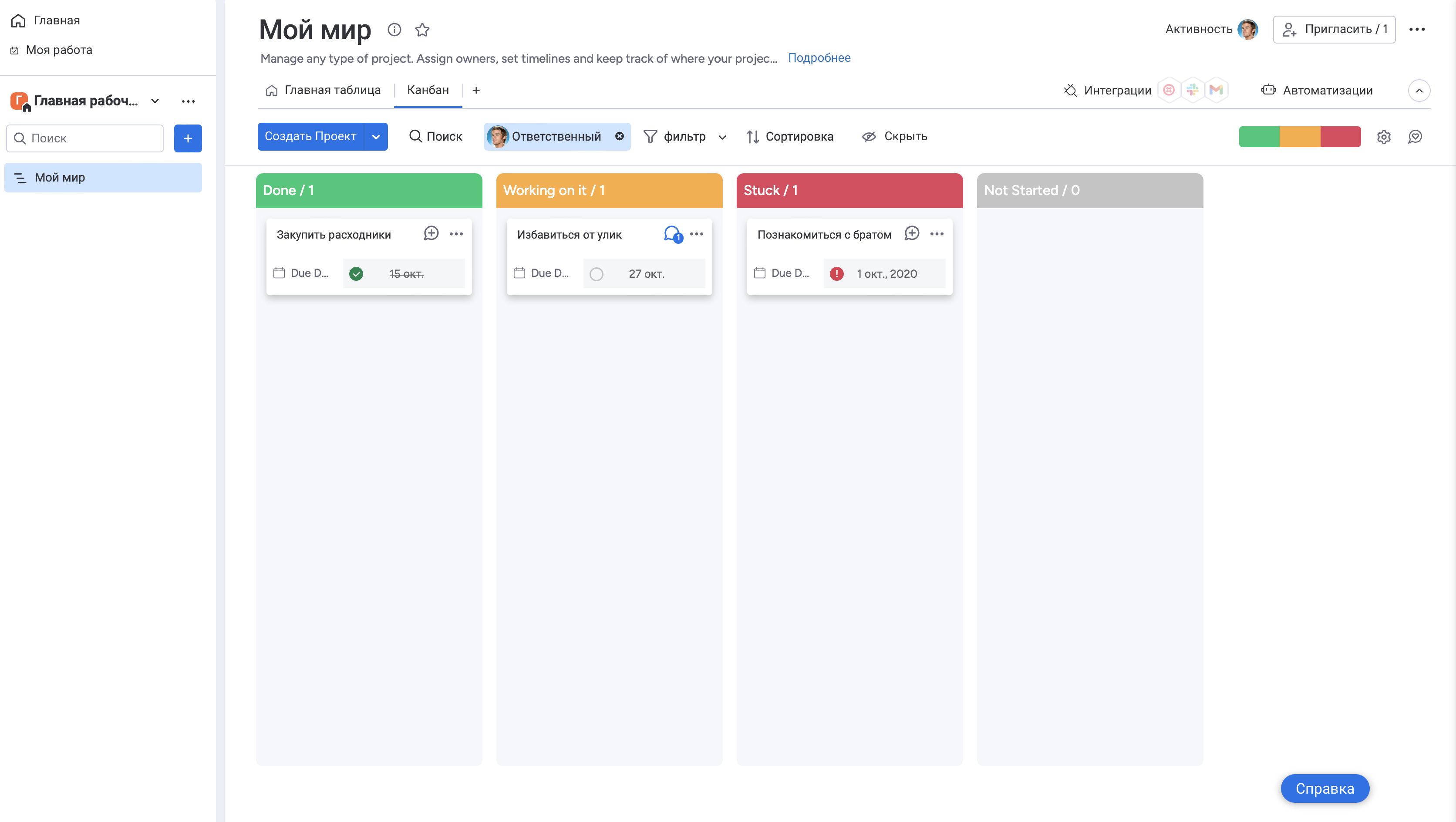The height and width of the screenshot is (822, 1456).
Task: Open the фильтр dropdown chevron
Action: [x=722, y=137]
